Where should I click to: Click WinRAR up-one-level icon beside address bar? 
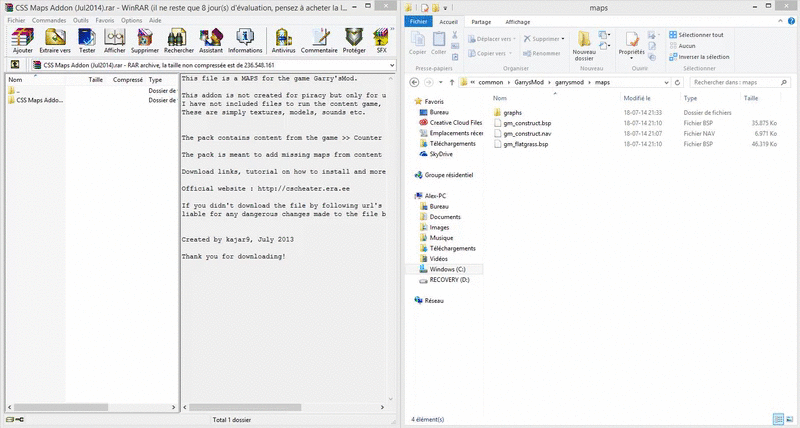[15, 65]
